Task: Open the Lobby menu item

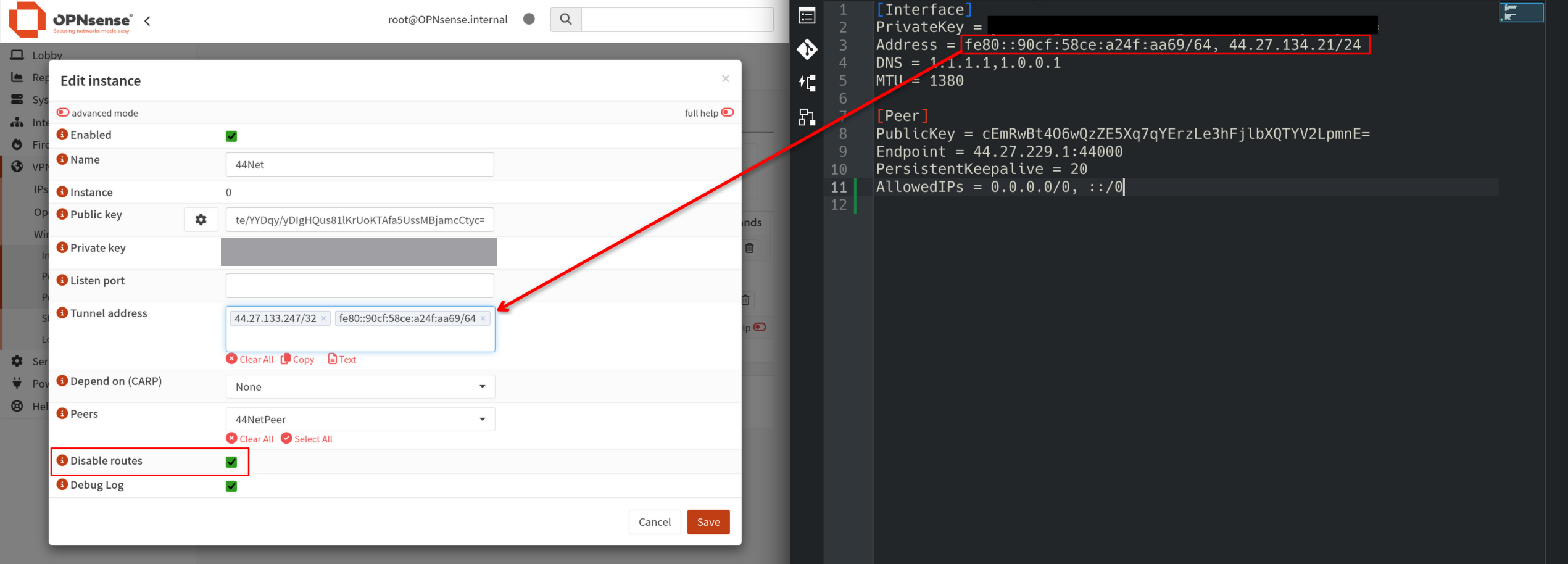Action: tap(47, 55)
